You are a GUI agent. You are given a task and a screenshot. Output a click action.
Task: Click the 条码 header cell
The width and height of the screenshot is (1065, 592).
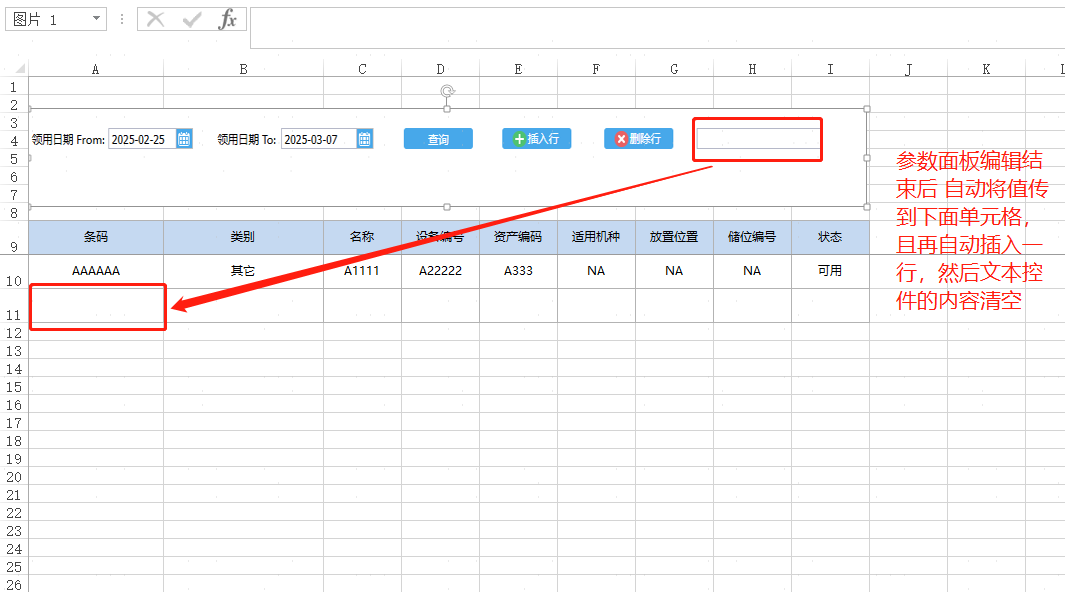tap(96, 237)
